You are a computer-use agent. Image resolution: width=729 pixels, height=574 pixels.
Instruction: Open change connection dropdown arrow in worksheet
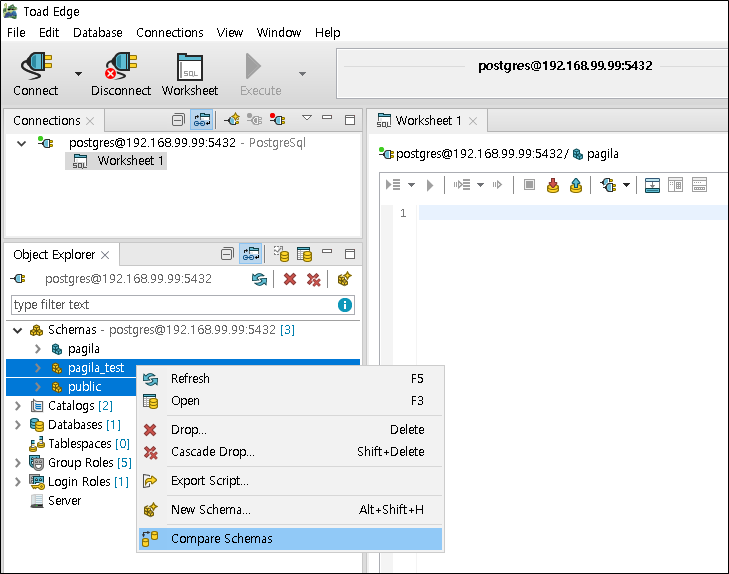(626, 185)
